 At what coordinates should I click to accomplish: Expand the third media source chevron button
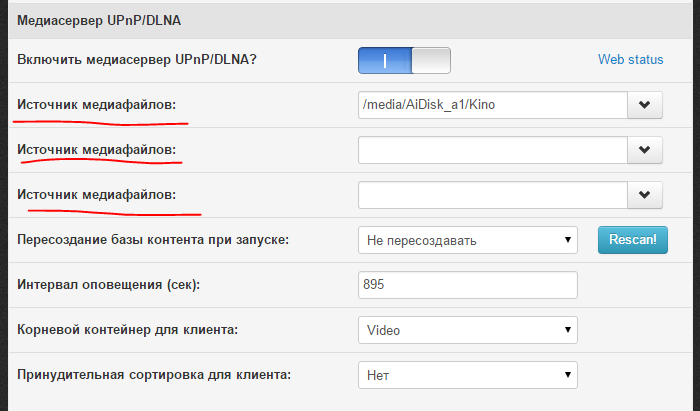645,194
